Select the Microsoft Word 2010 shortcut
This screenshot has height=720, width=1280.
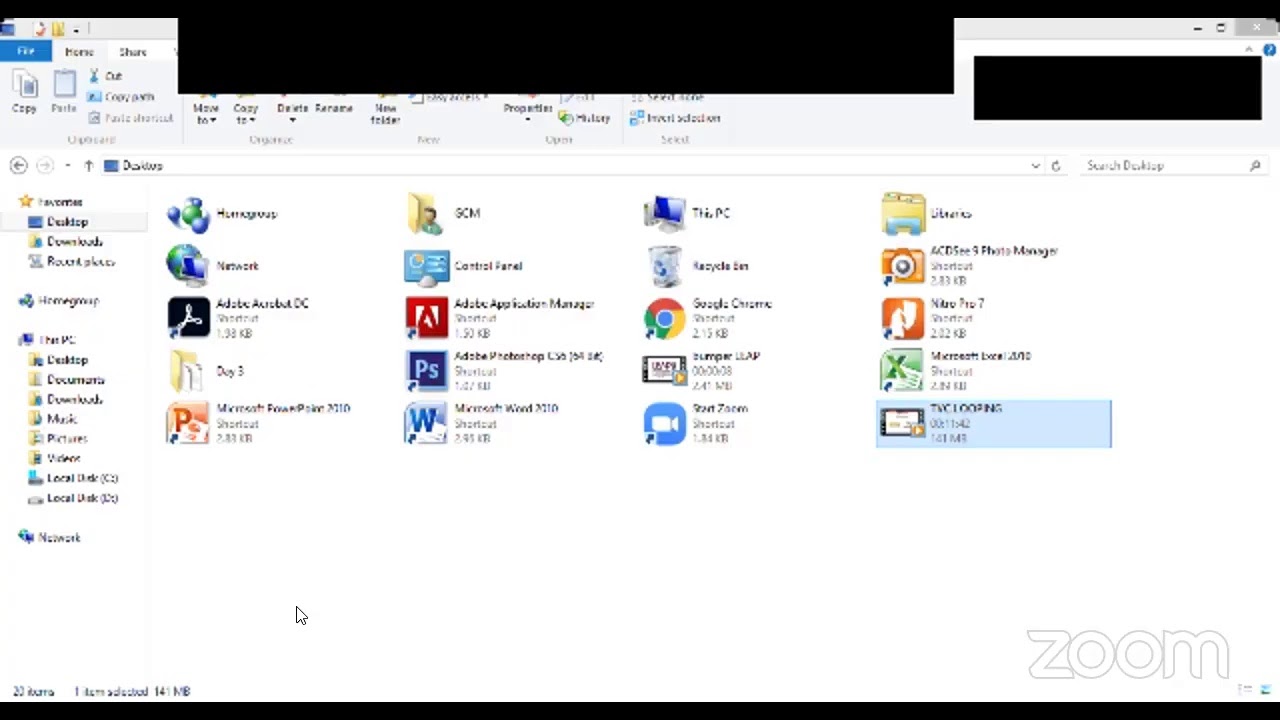[x=482, y=423]
